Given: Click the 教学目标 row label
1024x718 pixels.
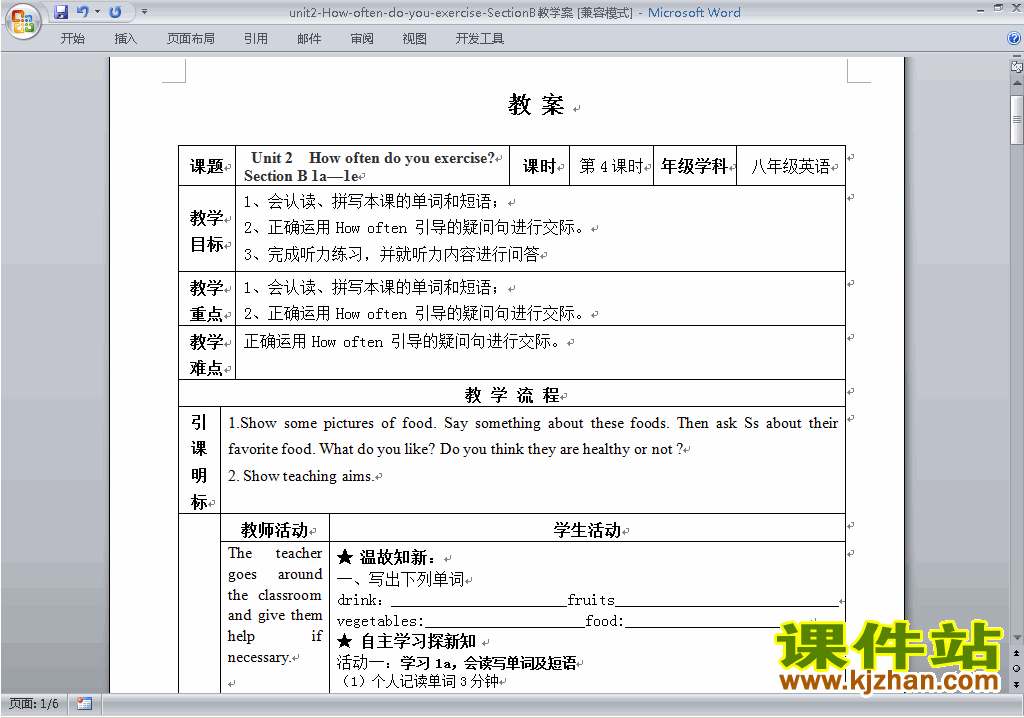Looking at the screenshot, I should [207, 231].
